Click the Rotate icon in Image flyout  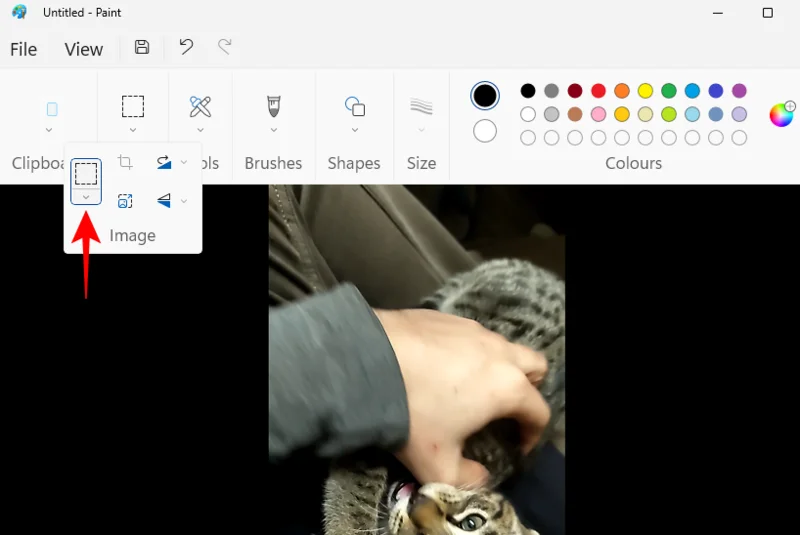[164, 162]
